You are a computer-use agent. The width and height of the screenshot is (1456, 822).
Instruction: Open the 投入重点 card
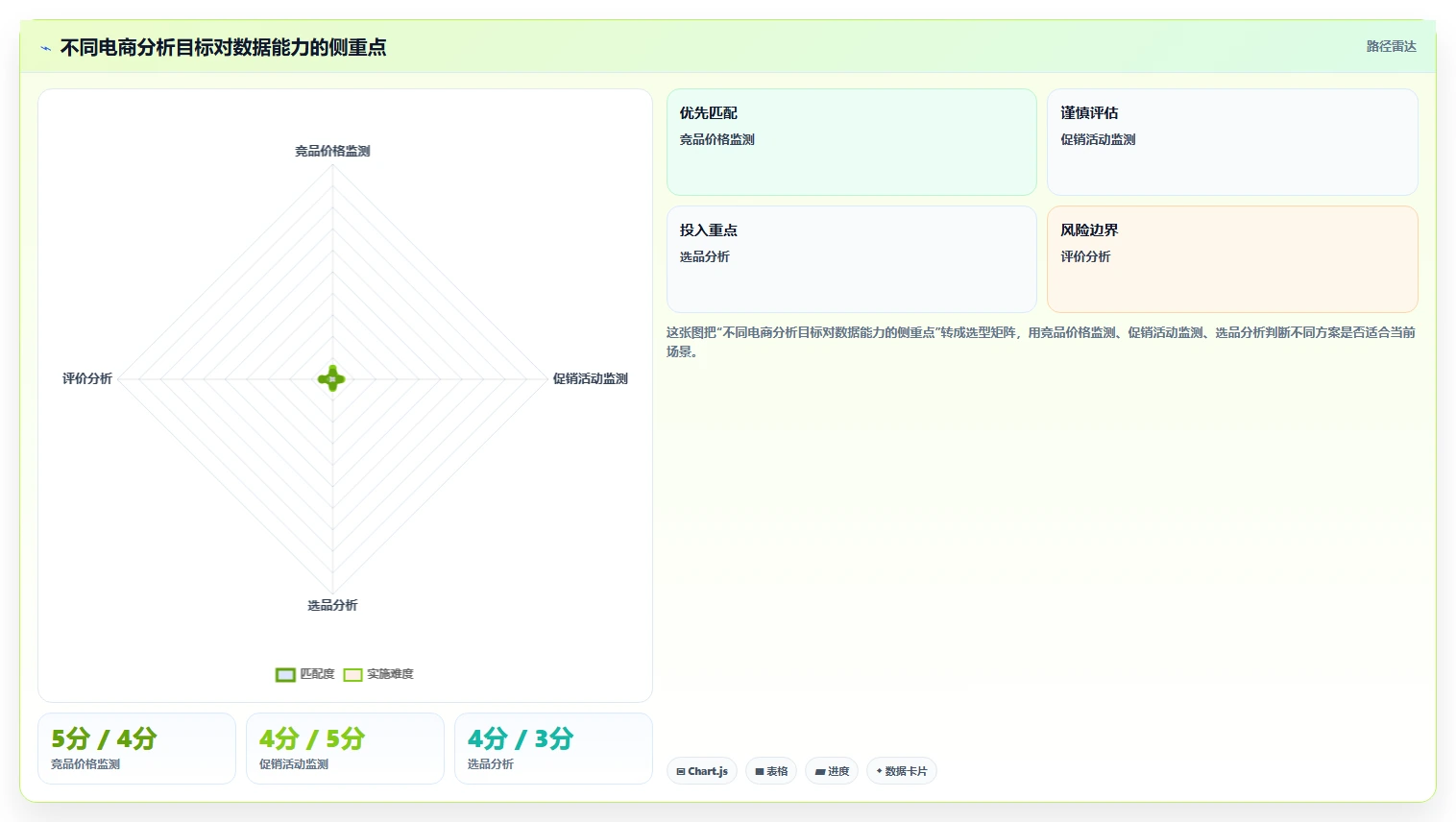(x=852, y=259)
